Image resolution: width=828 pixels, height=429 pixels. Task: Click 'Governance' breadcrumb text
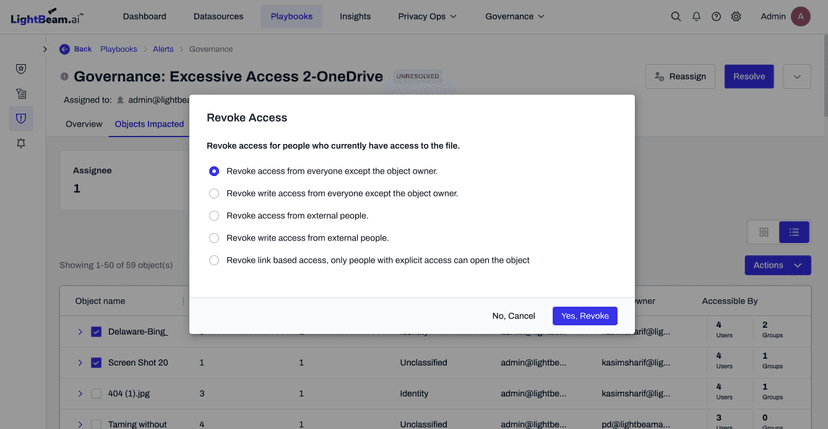[211, 49]
